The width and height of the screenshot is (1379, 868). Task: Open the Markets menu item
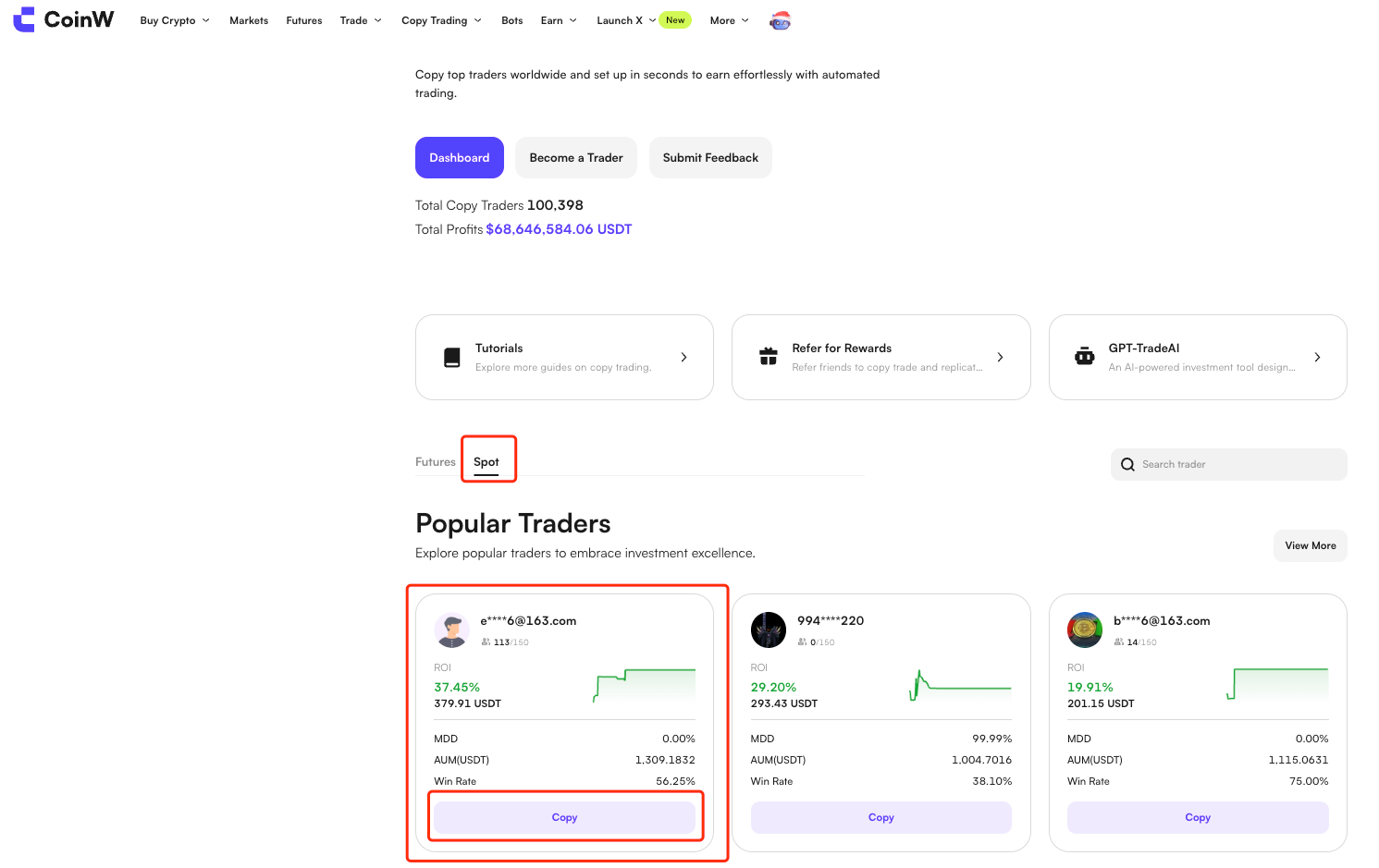tap(249, 20)
